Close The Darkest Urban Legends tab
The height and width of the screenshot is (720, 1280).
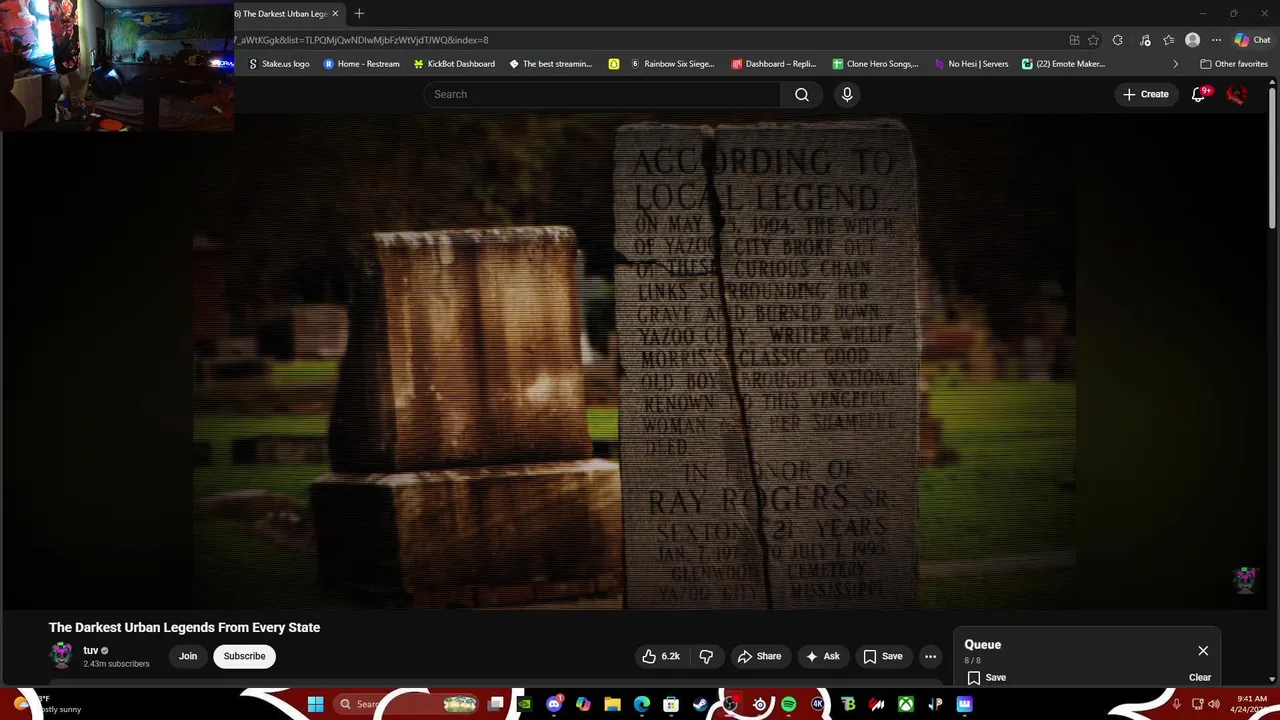335,14
